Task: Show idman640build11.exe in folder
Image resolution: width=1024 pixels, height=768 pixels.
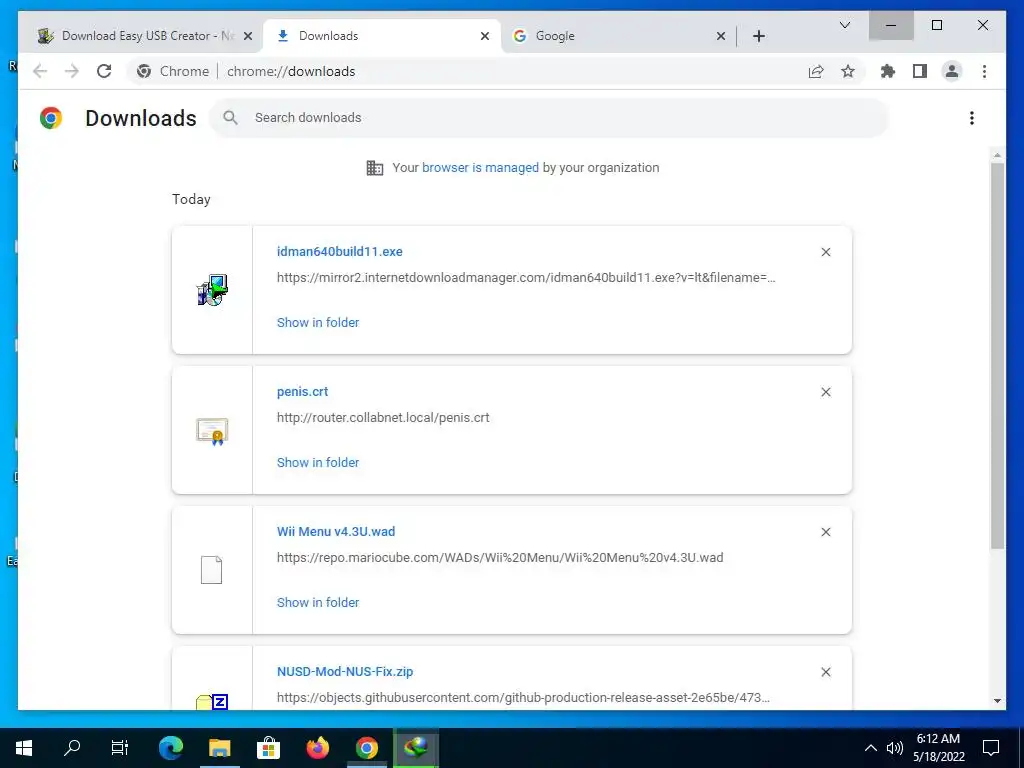Action: [x=318, y=323]
